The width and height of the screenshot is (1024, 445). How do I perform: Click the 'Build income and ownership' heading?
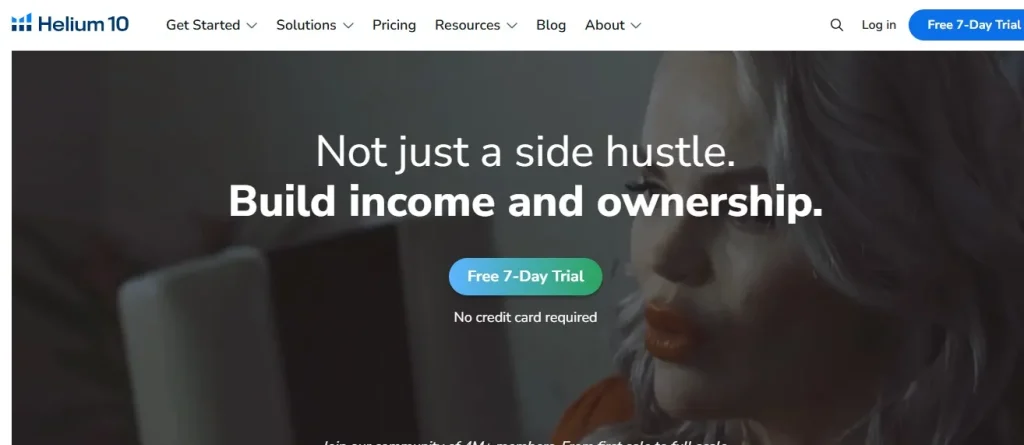(x=525, y=202)
